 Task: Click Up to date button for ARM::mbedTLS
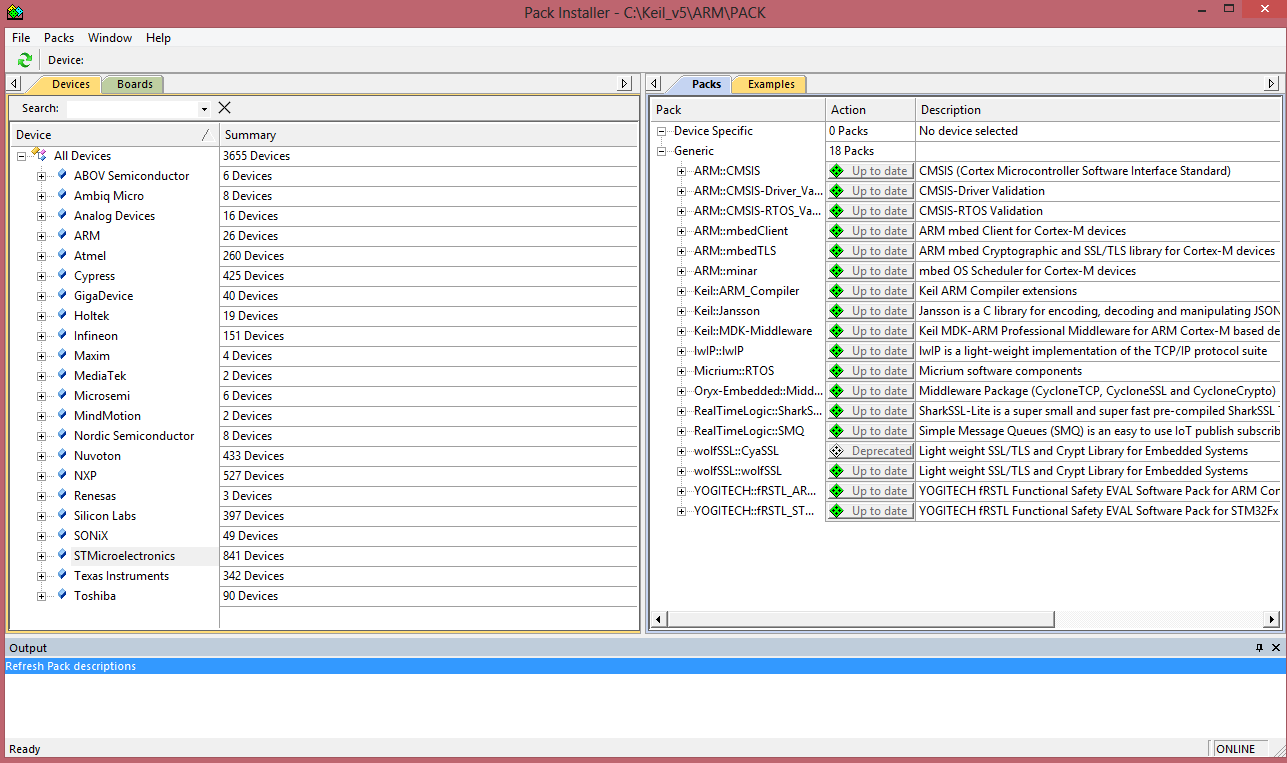point(870,251)
